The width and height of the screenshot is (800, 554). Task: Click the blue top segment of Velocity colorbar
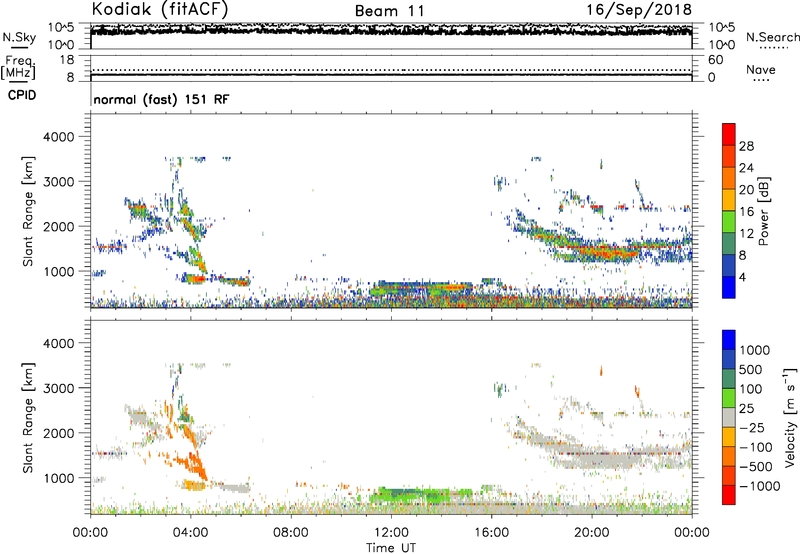(729, 340)
